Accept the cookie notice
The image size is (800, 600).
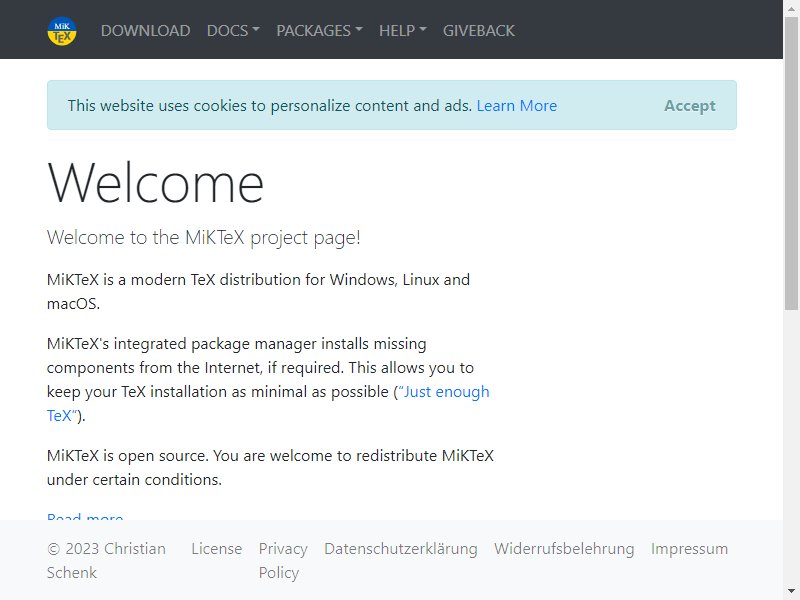pyautogui.click(x=689, y=106)
